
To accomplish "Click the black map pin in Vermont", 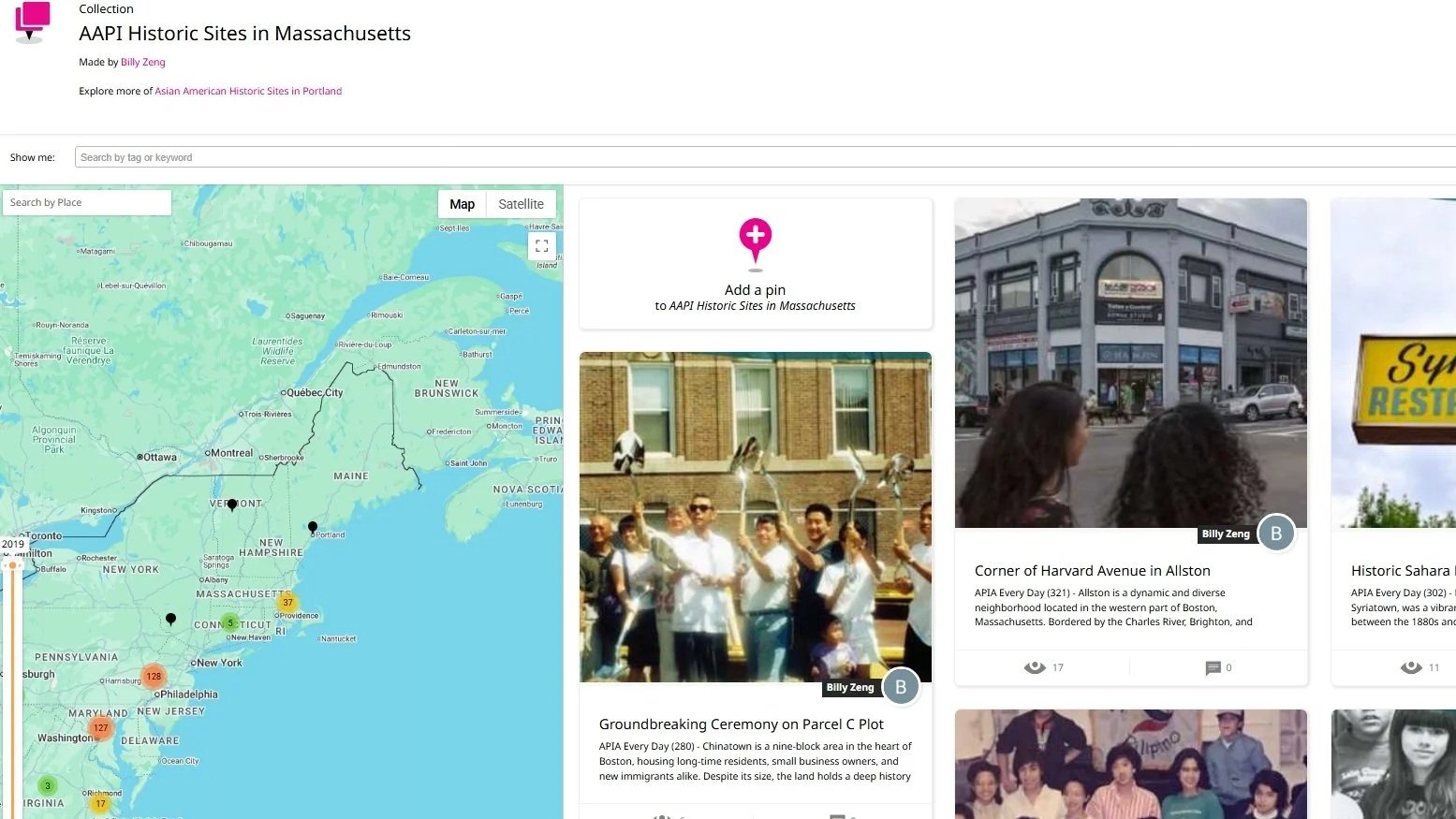I will pyautogui.click(x=232, y=505).
